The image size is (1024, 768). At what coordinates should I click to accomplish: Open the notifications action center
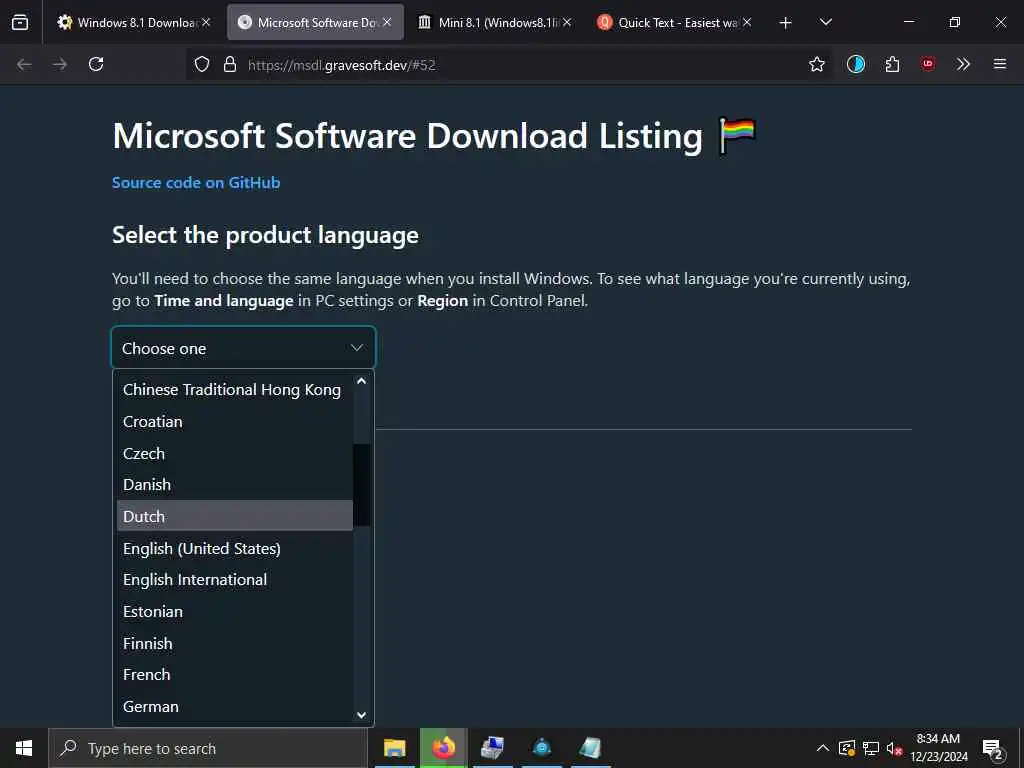coord(993,748)
